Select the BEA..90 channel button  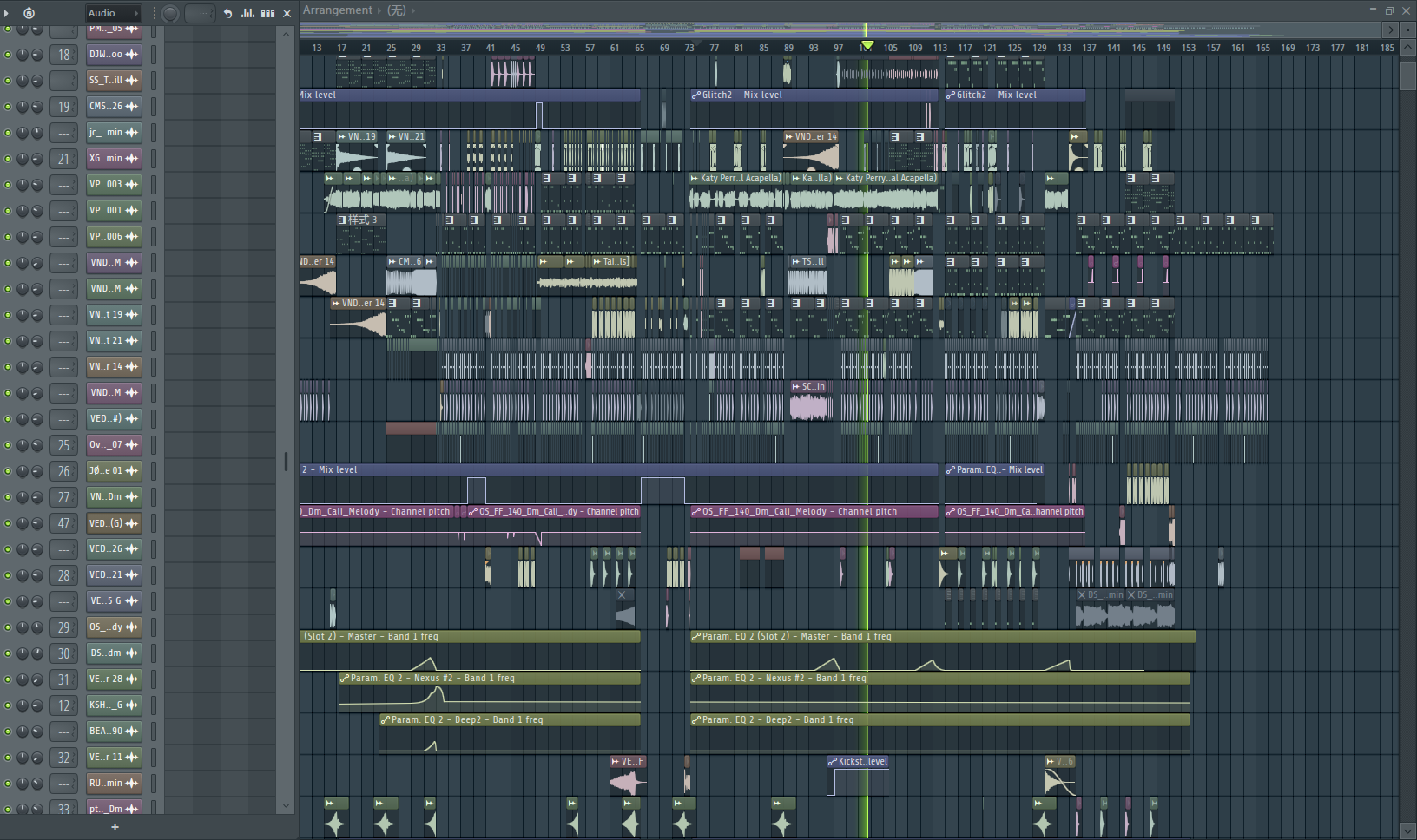(x=107, y=732)
